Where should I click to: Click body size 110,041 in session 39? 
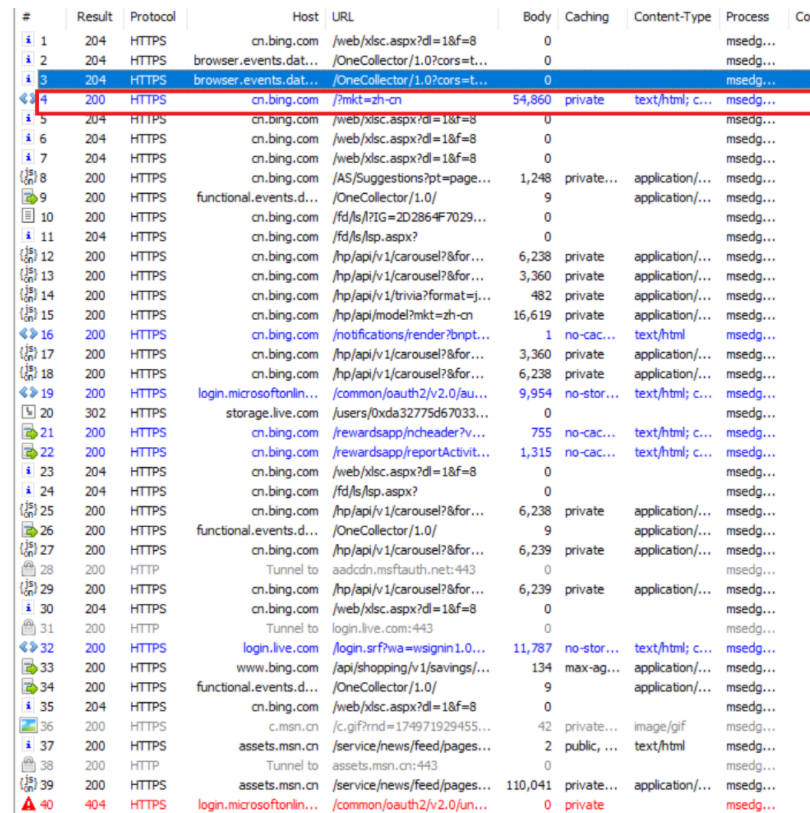click(529, 784)
